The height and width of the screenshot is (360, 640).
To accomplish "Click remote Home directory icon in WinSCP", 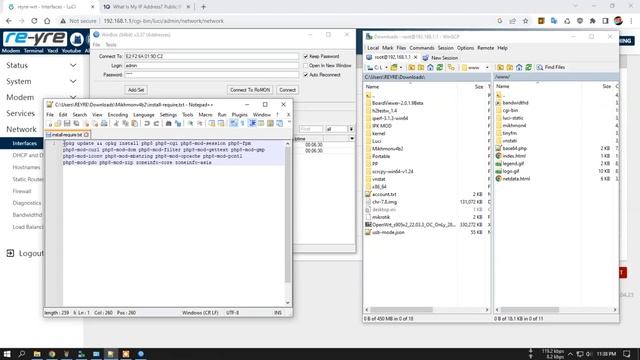I will coord(519,67).
